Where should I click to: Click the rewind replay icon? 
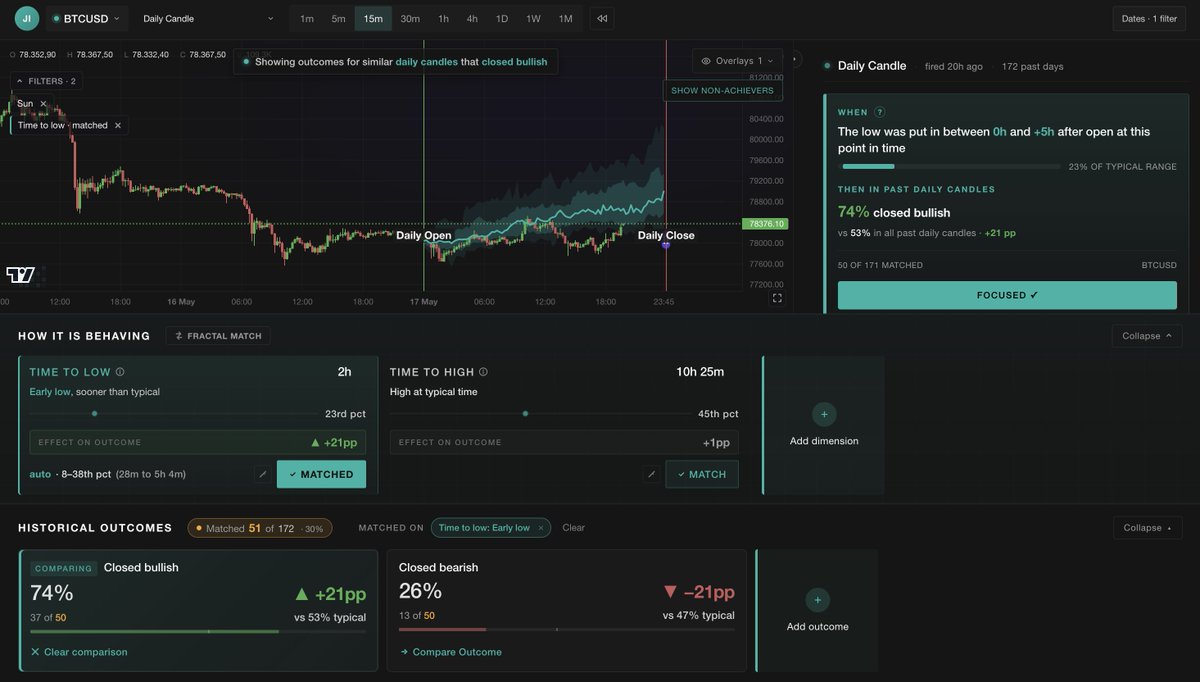tap(601, 18)
